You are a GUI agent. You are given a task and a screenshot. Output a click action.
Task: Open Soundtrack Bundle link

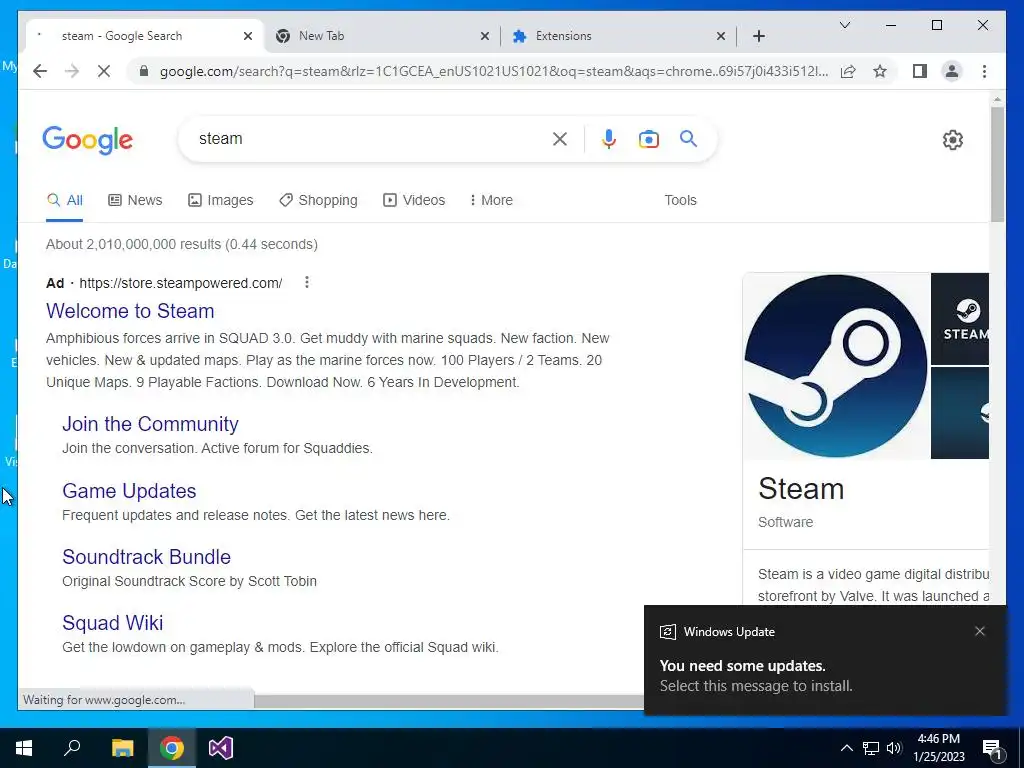(146, 556)
